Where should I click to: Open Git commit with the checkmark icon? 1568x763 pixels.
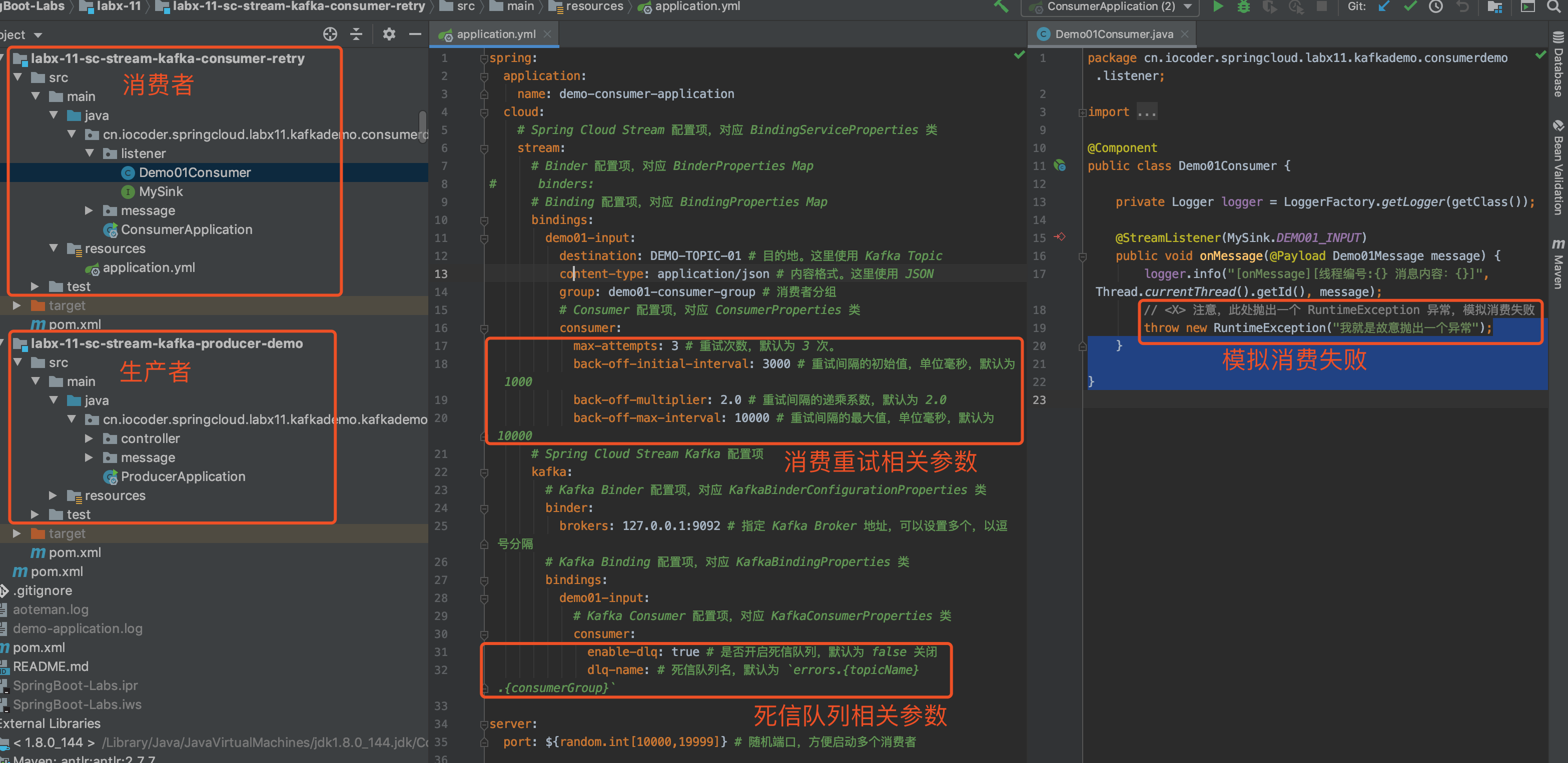click(x=1410, y=6)
